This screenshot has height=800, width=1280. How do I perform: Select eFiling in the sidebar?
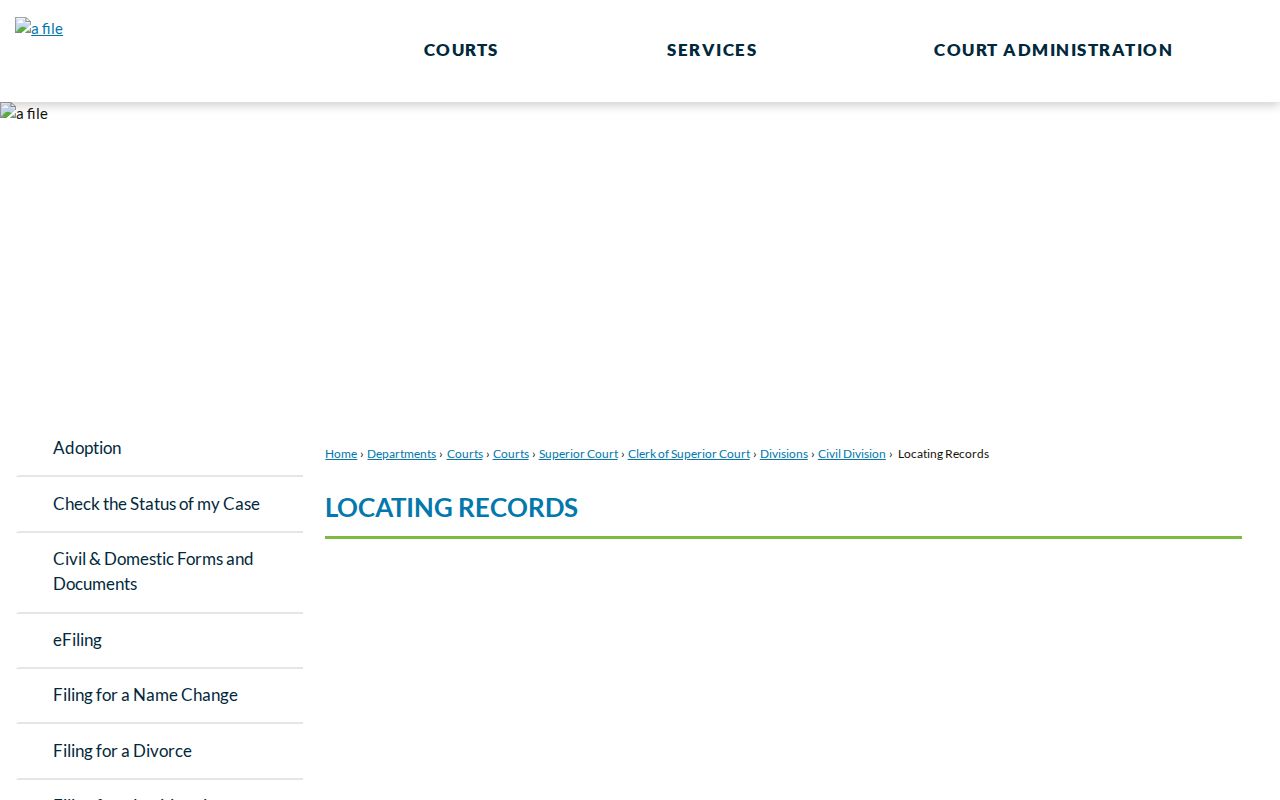pyautogui.click(x=160, y=640)
